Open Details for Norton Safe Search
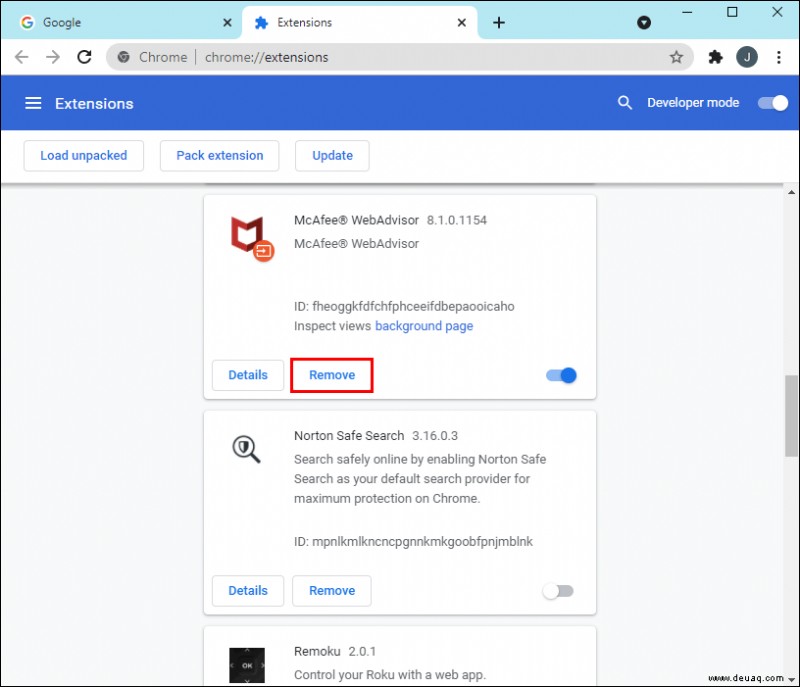Screen dimensions: 800x687 (x=248, y=591)
